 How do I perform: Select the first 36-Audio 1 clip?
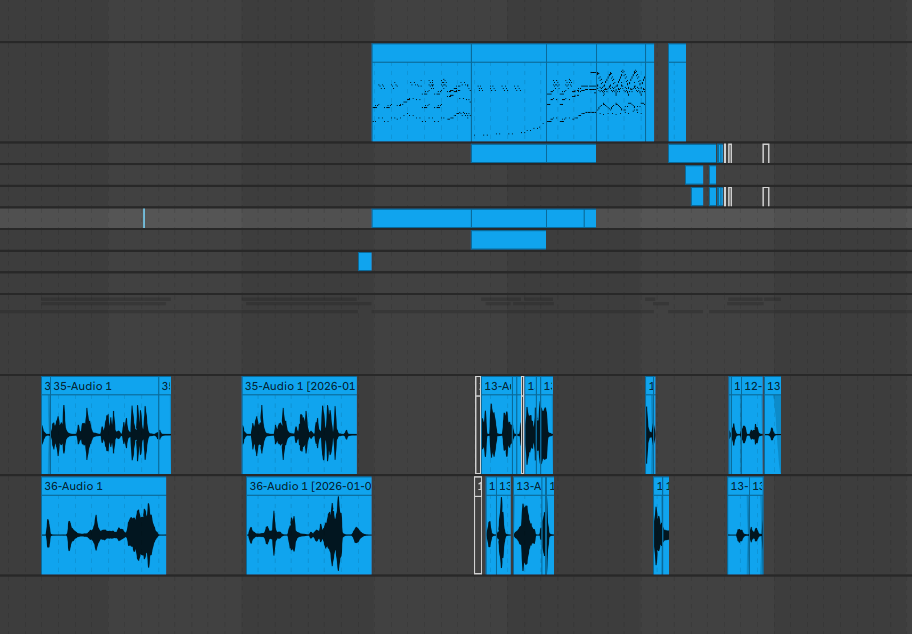point(104,526)
